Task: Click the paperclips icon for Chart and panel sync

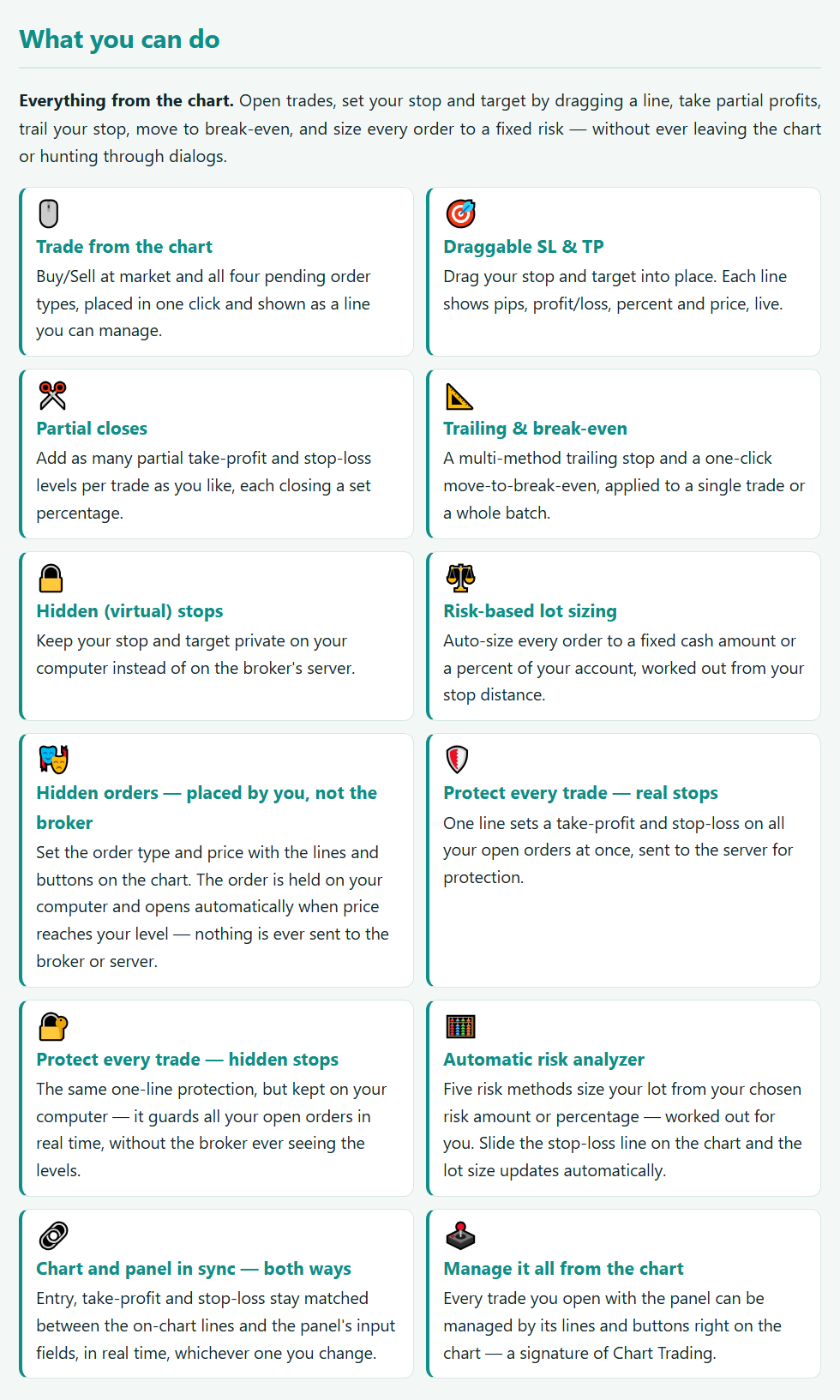Action: pos(53,1235)
